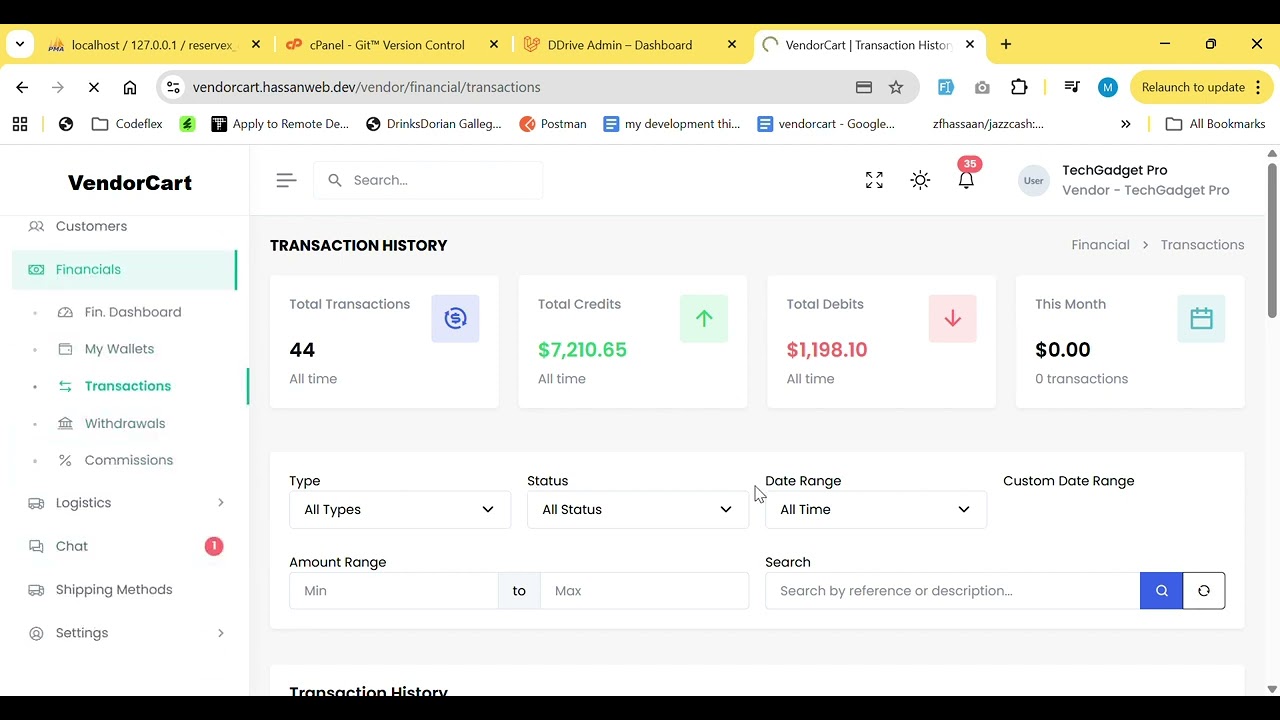Open notifications bell with 35 badge
Image resolution: width=1280 pixels, height=720 pixels.
(966, 178)
